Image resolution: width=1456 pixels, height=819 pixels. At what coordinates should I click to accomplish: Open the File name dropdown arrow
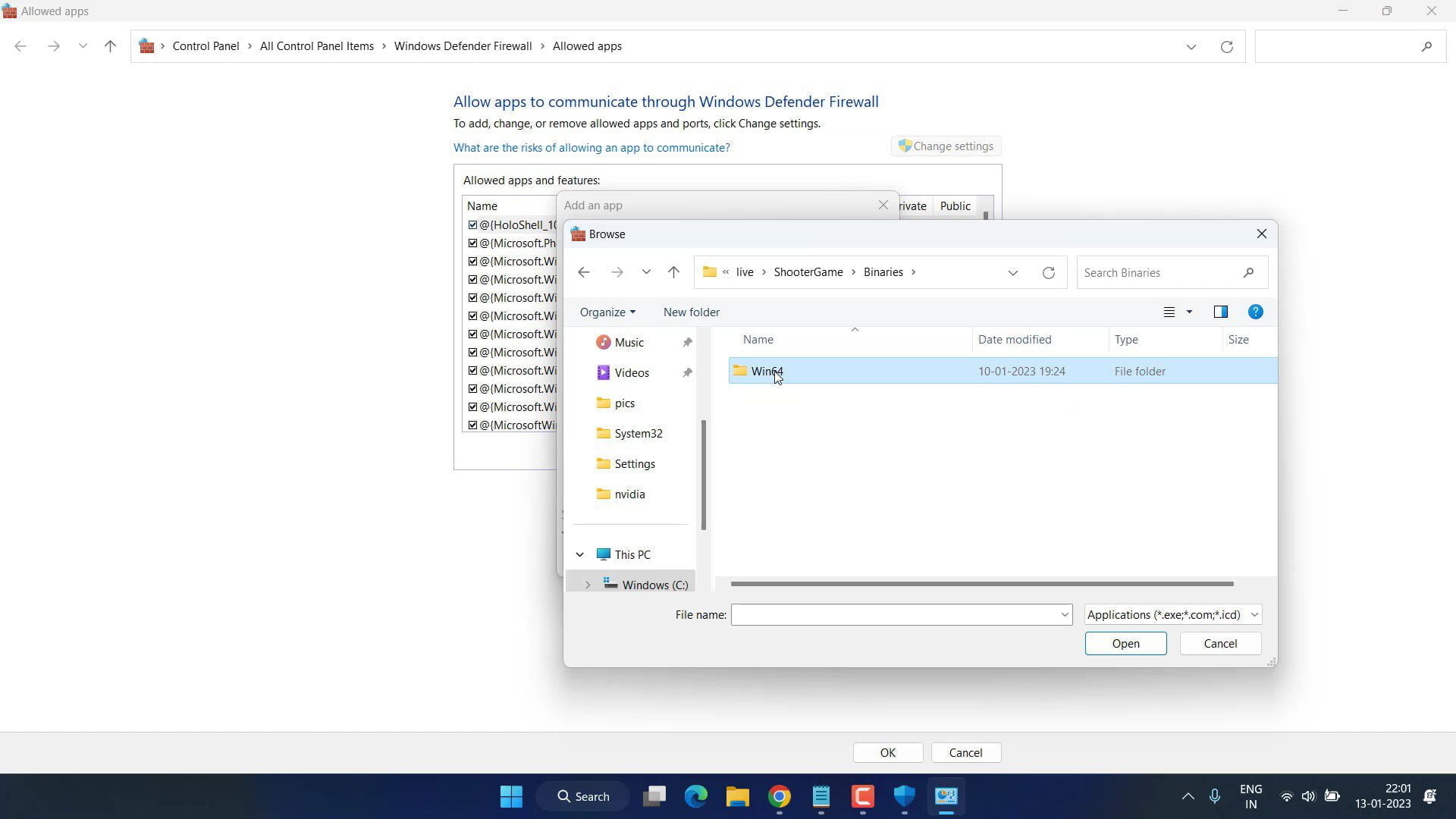pyautogui.click(x=1065, y=615)
